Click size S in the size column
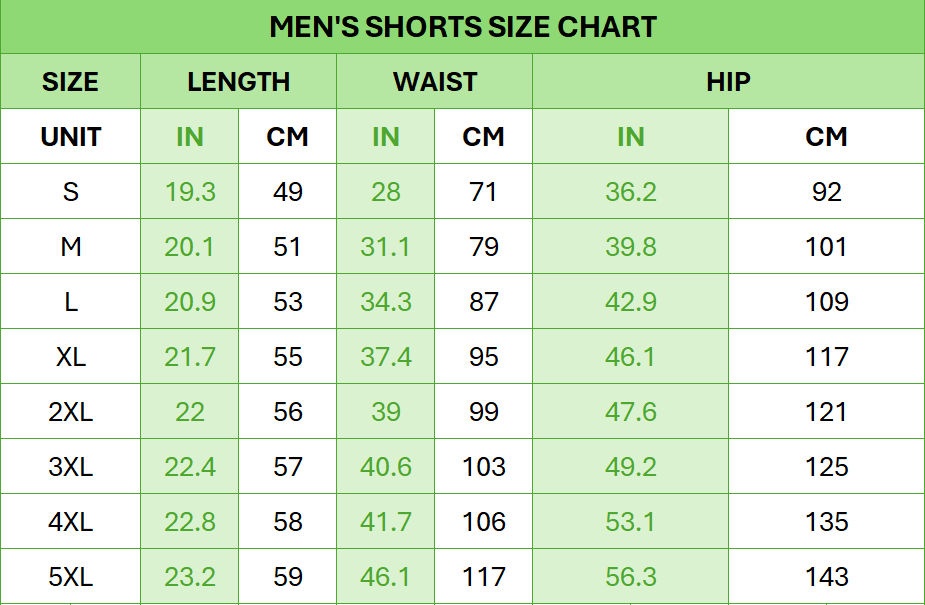925x605 pixels. coord(70,192)
